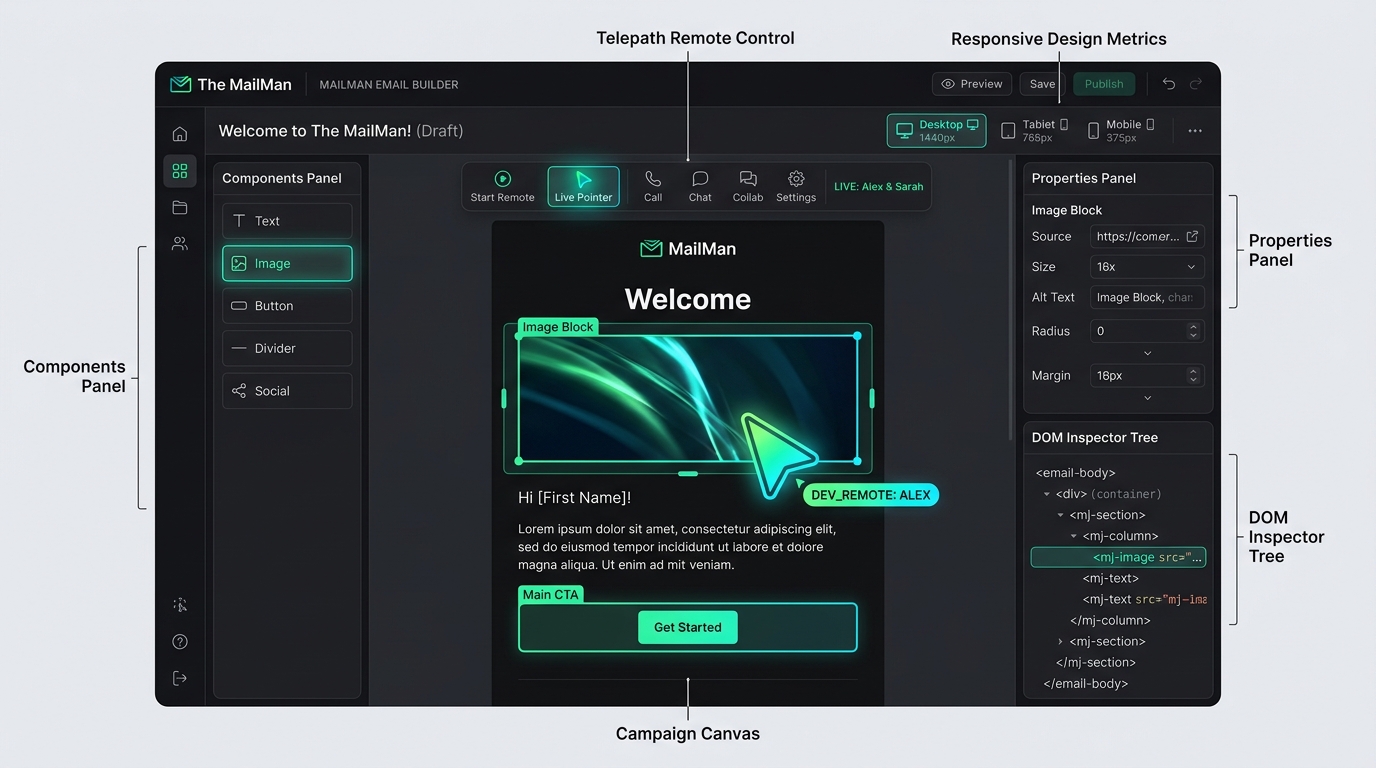Expand the second <mj-section> node

(1061, 641)
